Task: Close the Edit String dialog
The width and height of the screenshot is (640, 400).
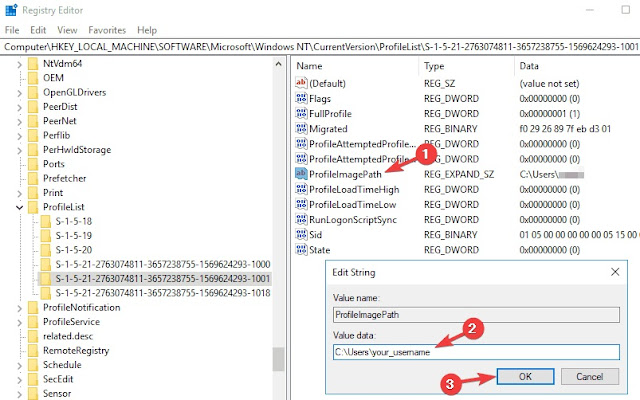Action: pyautogui.click(x=615, y=272)
